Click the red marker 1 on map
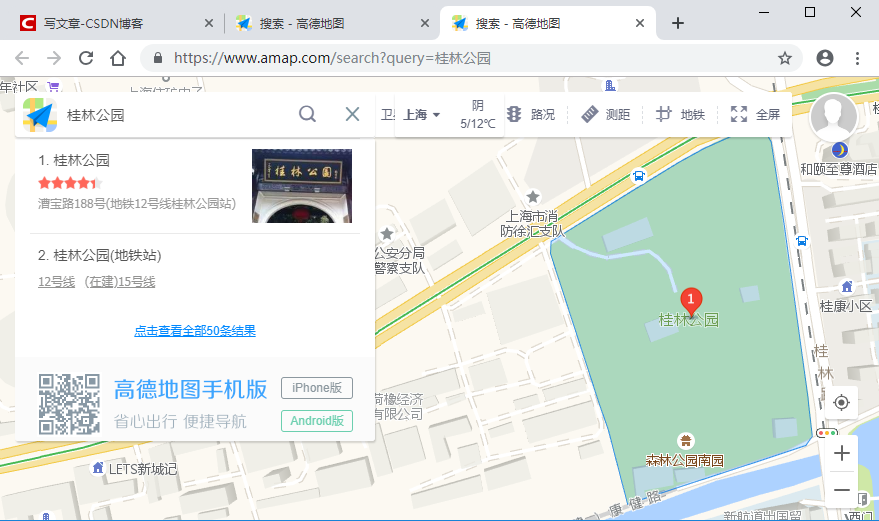Screen dimensions: 879x521 (x=691, y=302)
